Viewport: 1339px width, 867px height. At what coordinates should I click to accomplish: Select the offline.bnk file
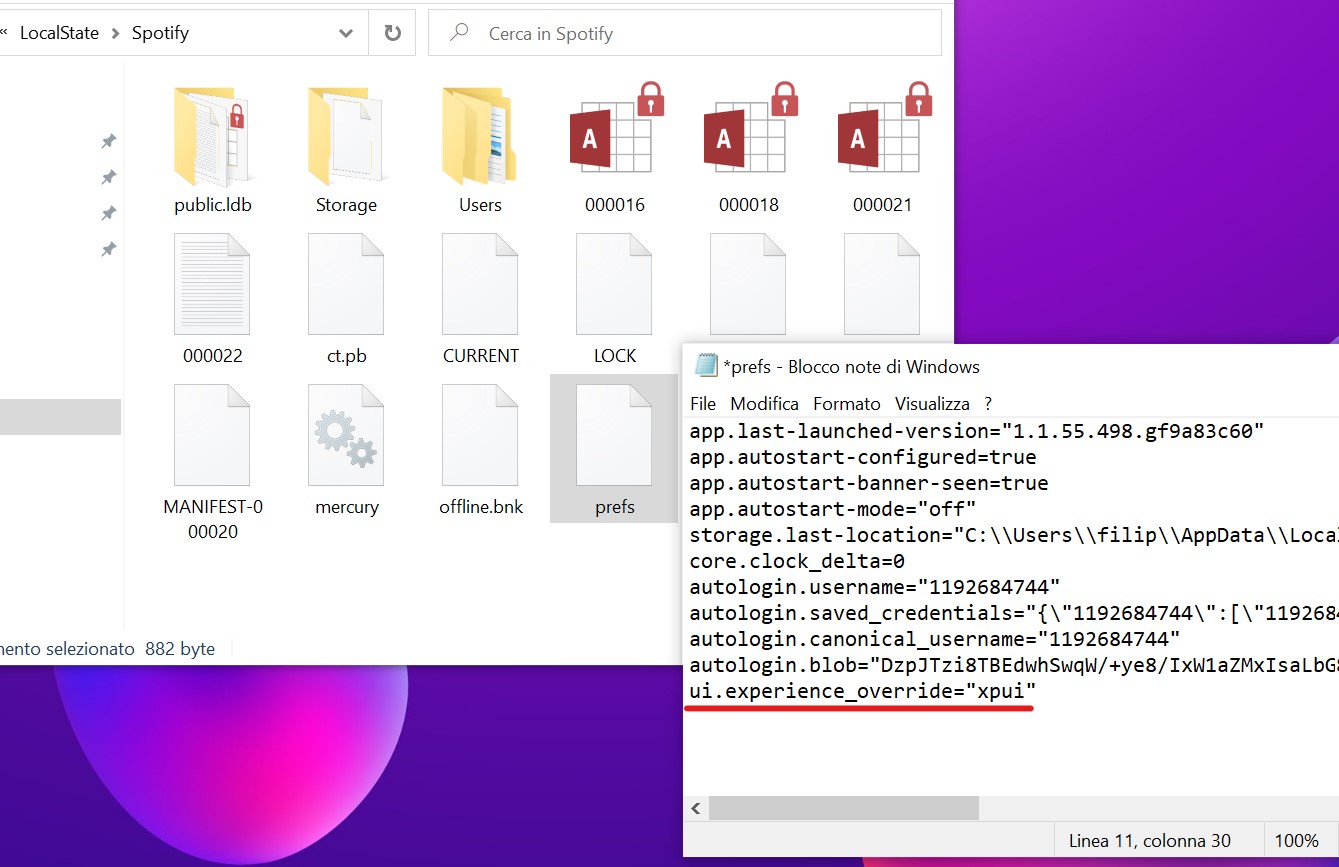[x=480, y=450]
